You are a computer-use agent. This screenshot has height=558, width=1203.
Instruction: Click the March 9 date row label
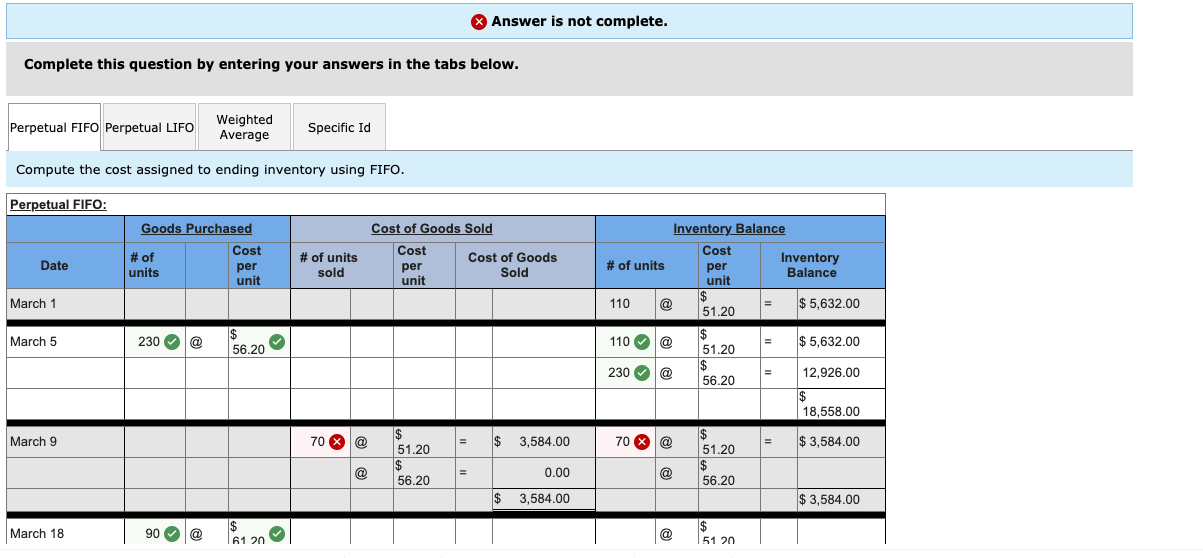pos(33,442)
